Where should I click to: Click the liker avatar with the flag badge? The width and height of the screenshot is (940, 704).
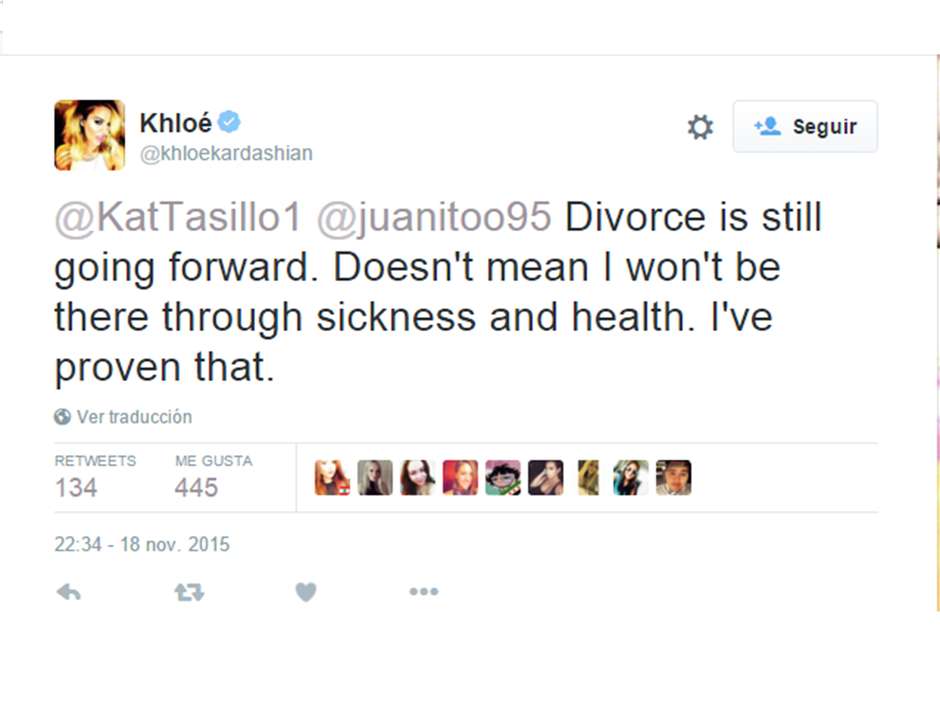[x=332, y=478]
